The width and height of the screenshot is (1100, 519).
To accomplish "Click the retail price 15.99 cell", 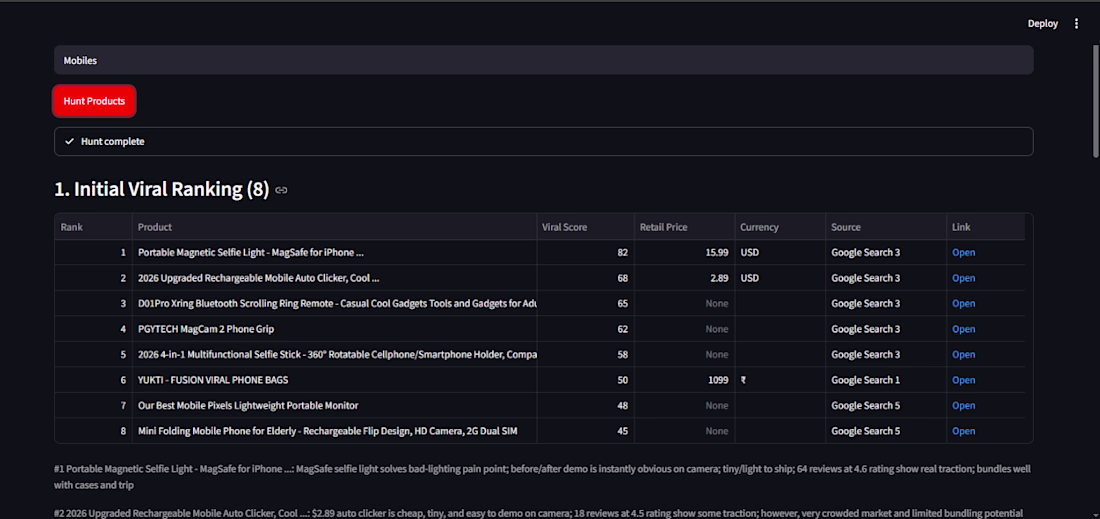I will (684, 252).
